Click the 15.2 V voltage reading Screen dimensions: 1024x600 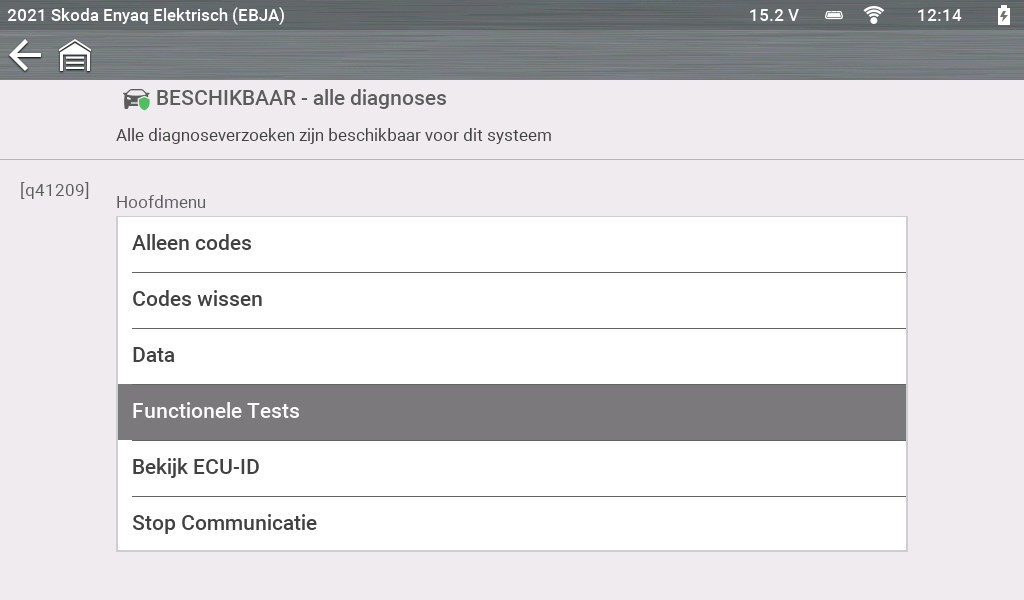coord(774,15)
